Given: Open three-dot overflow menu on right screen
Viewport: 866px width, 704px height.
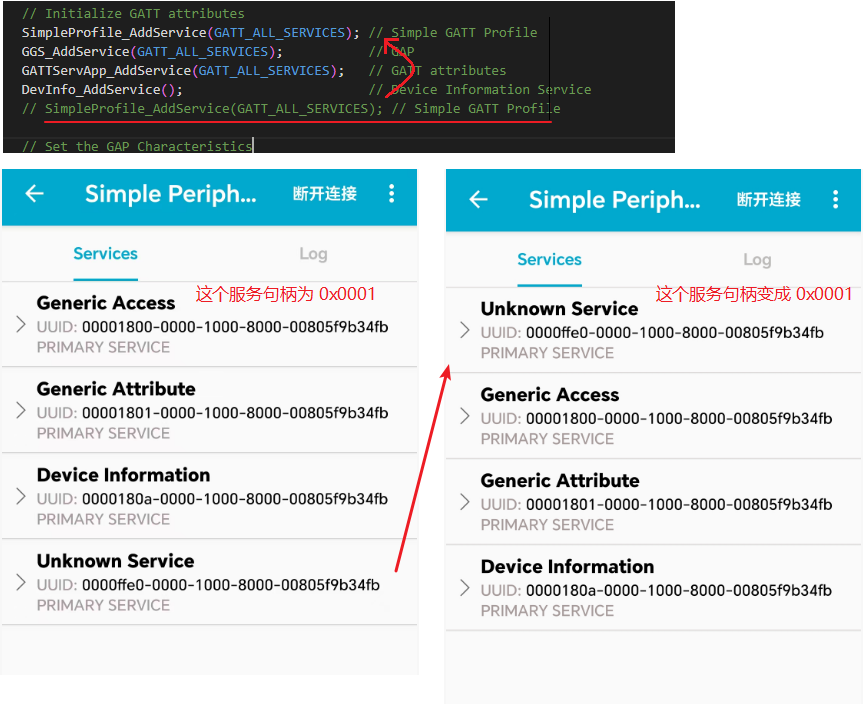Looking at the screenshot, I should click(x=835, y=200).
